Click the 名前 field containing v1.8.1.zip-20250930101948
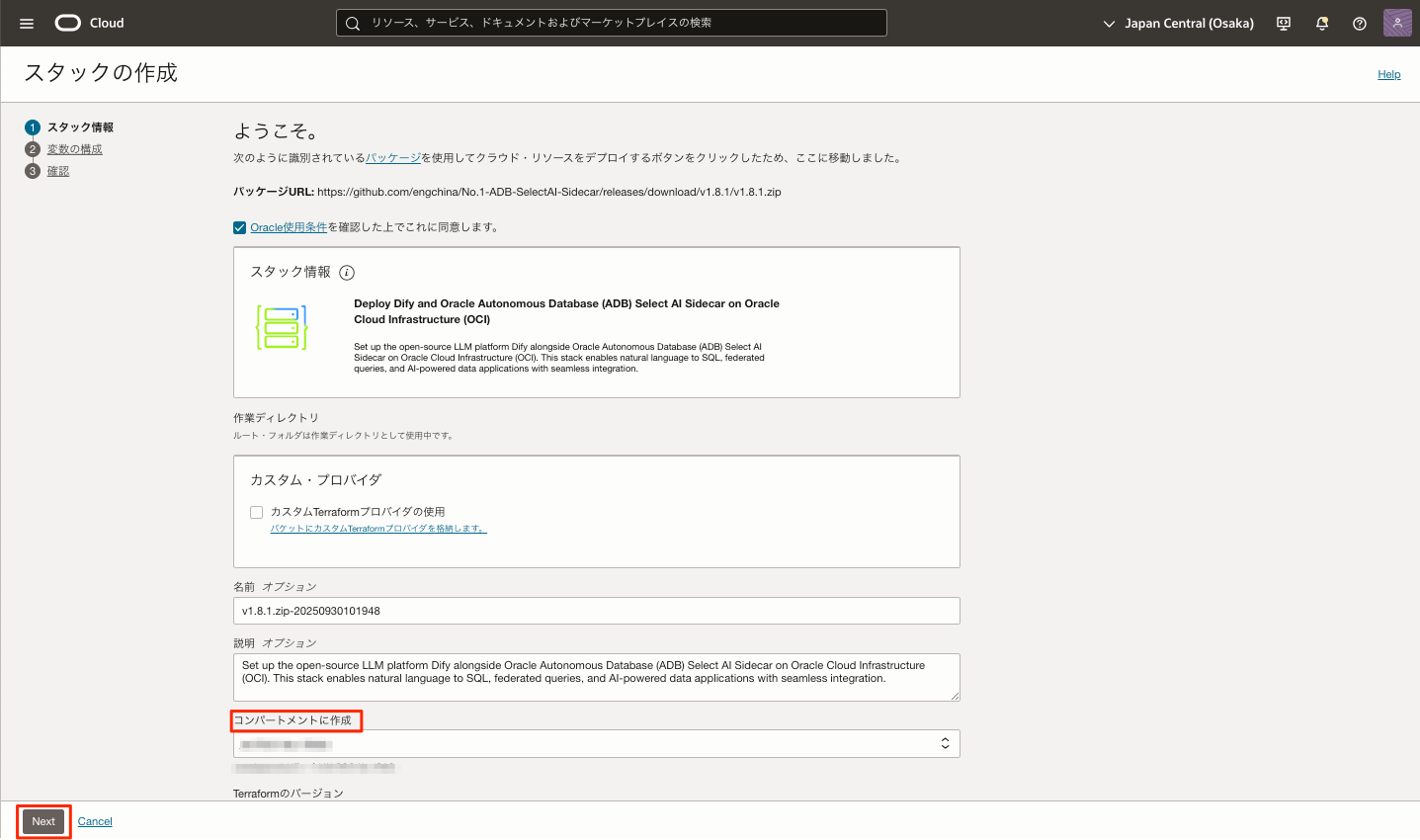Image resolution: width=1420 pixels, height=840 pixels. (597, 611)
